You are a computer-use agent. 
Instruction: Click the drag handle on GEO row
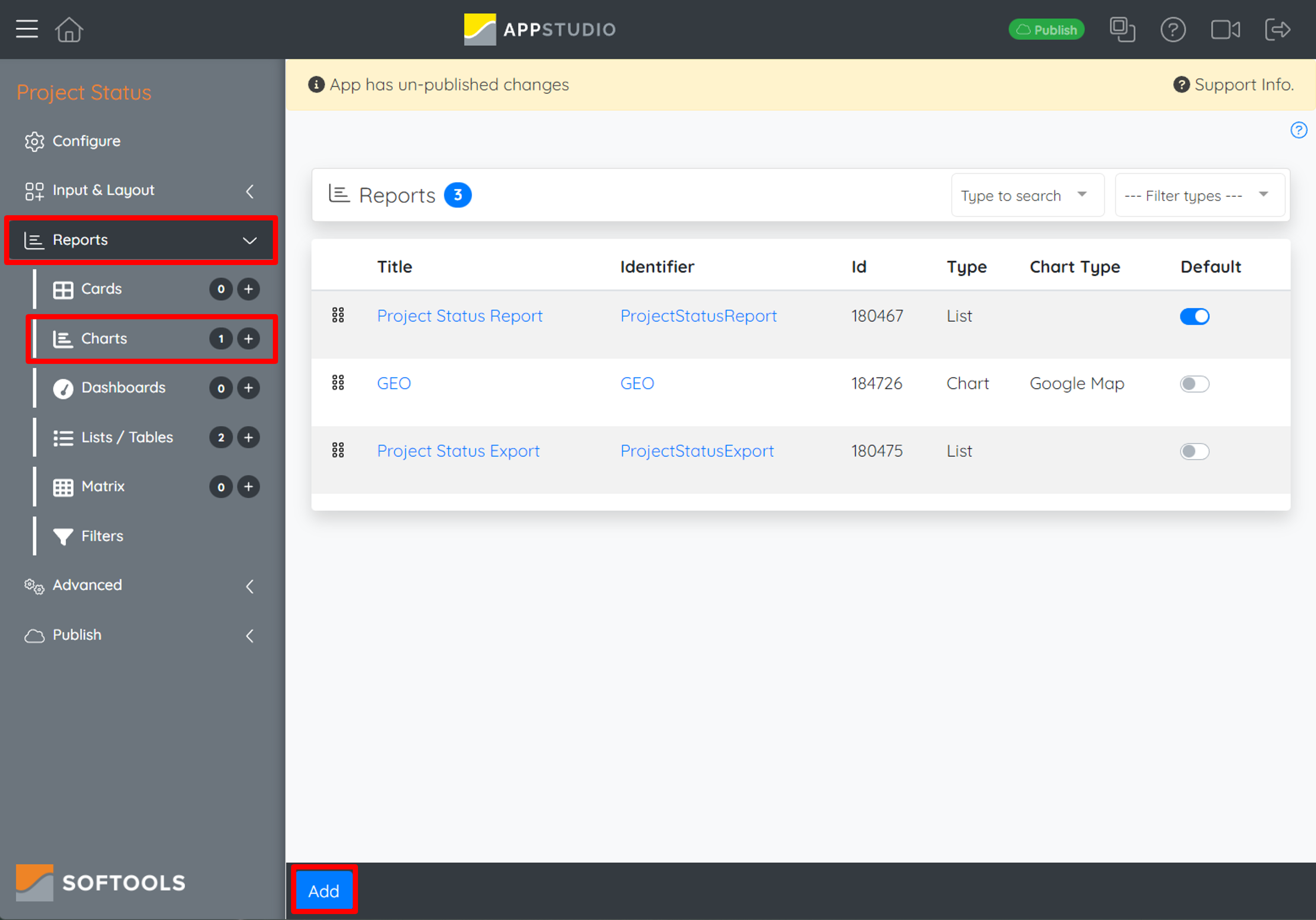point(338,383)
